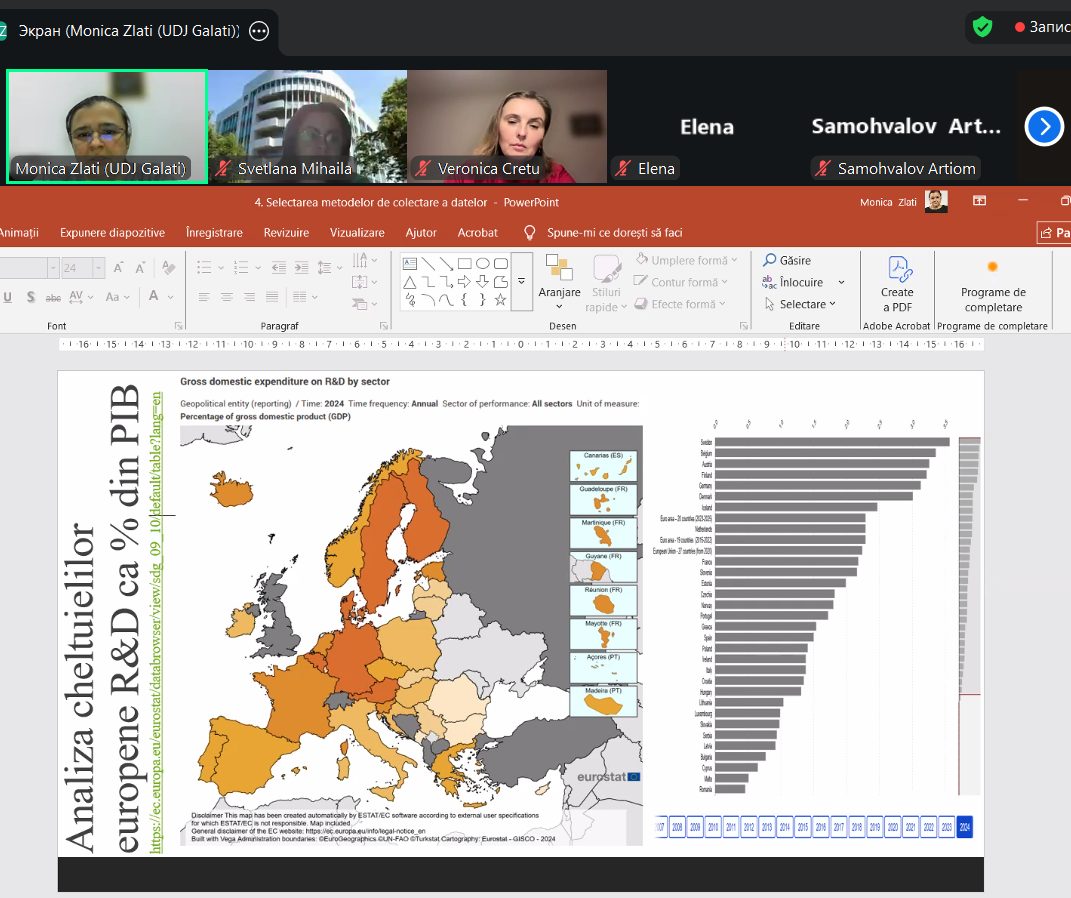Increase the font size with the larger A
Screen dimensions: 1071x898
pos(118,268)
